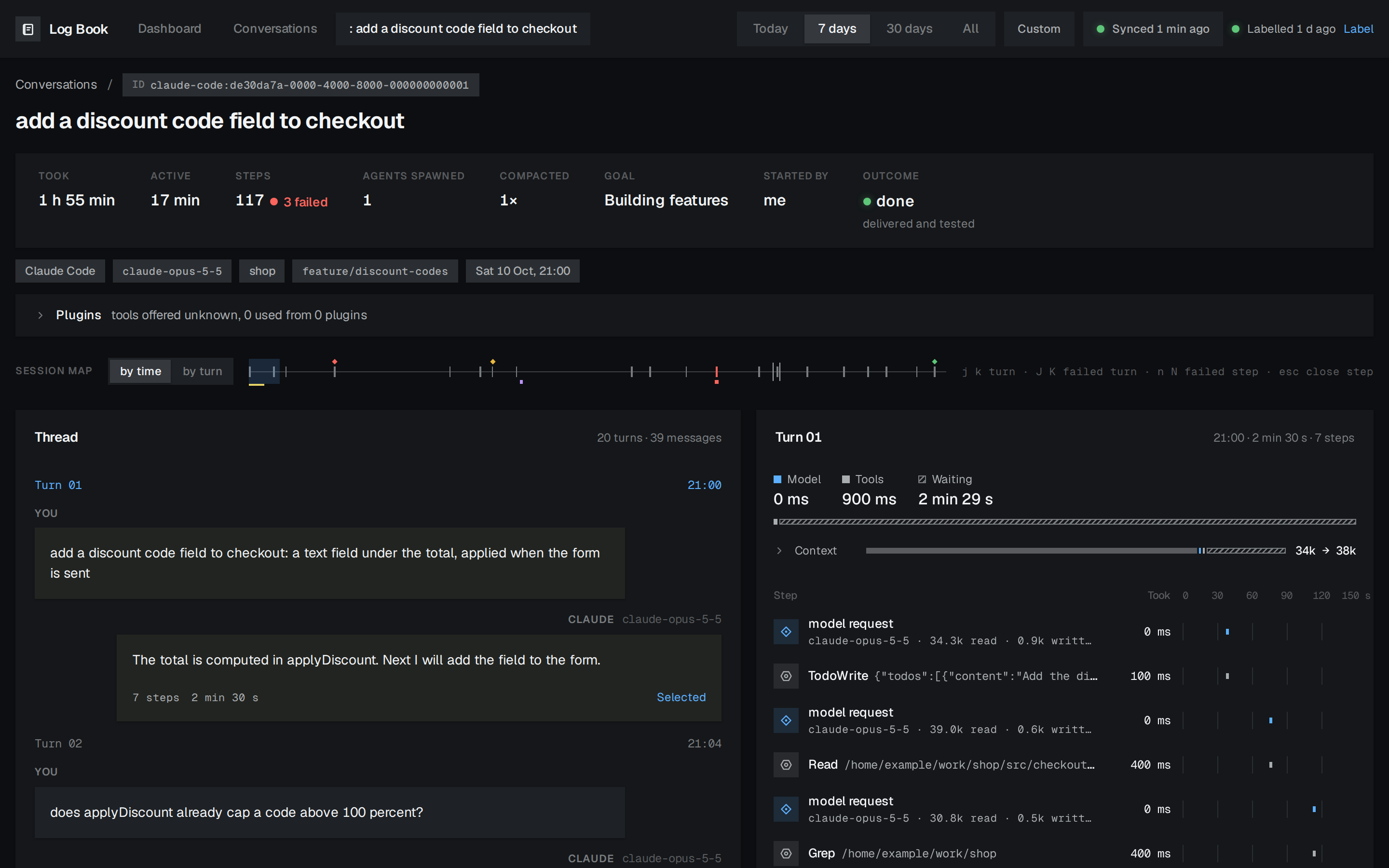Expand the Context row chevron
This screenshot has width=1389, height=868.
coord(779,551)
